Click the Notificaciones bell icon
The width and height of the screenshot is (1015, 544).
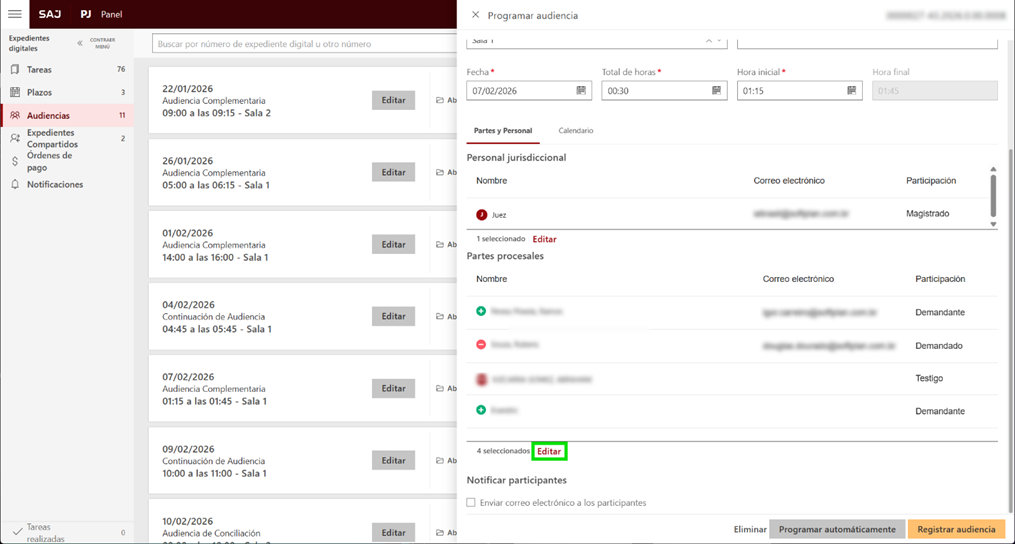click(x=15, y=184)
